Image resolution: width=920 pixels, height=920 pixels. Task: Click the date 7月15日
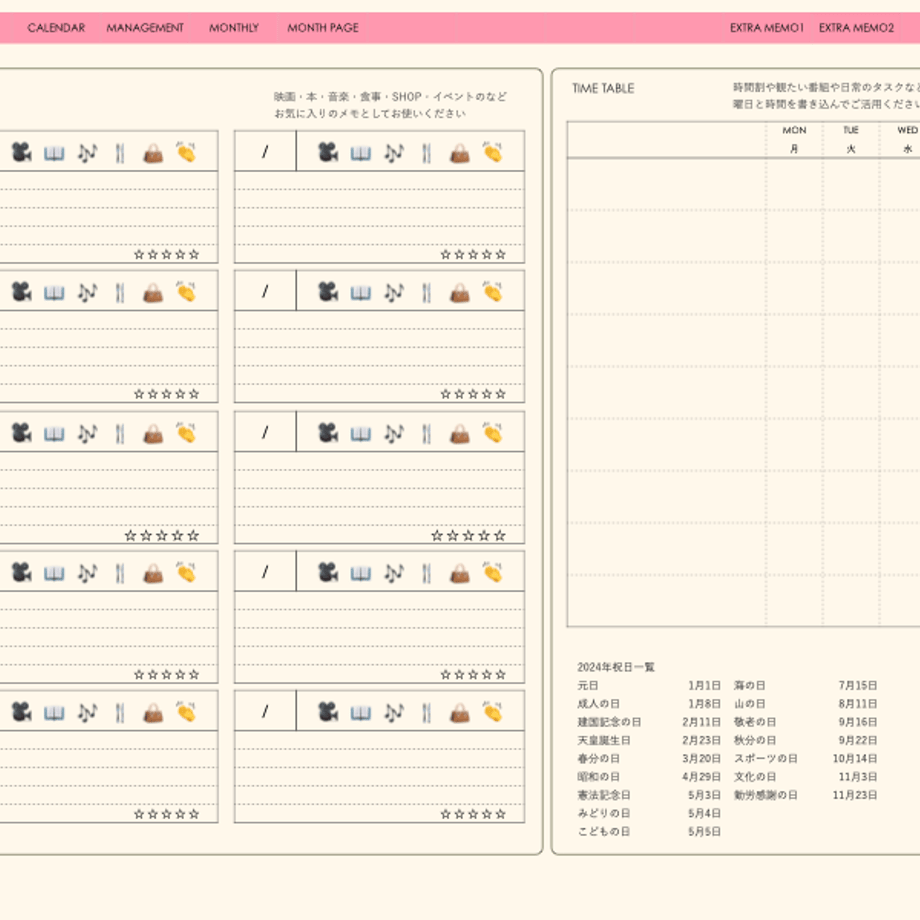(x=858, y=685)
